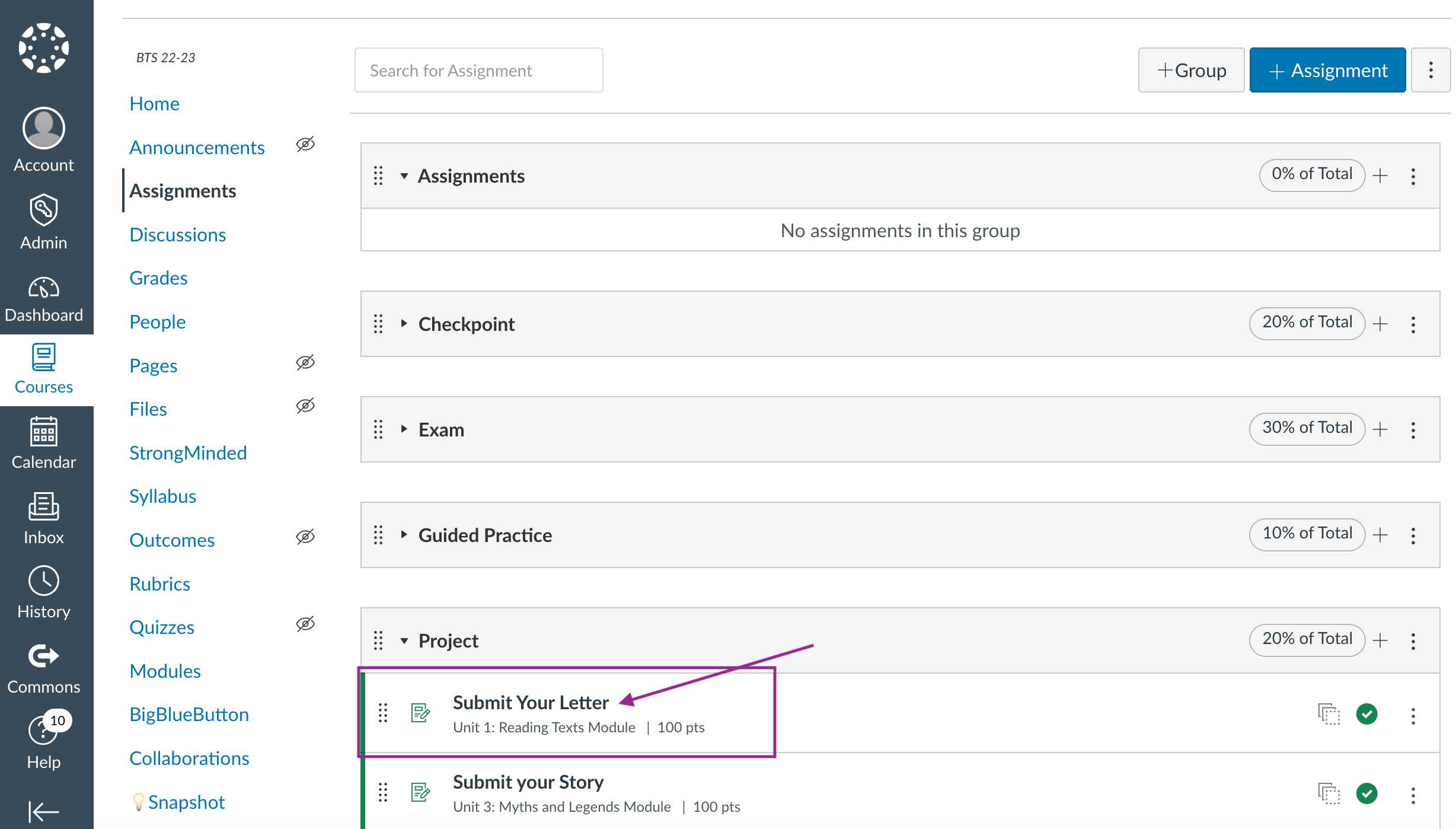Click the three-dot menu on the Project group
1456x829 pixels.
(x=1414, y=640)
